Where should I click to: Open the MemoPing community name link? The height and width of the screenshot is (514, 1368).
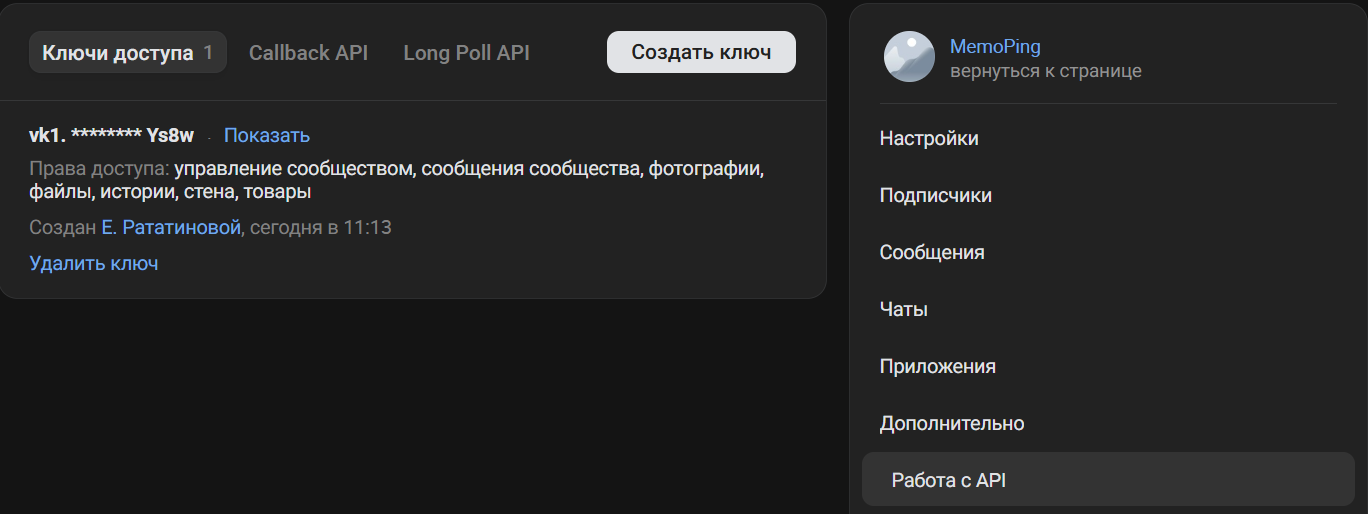coord(995,46)
